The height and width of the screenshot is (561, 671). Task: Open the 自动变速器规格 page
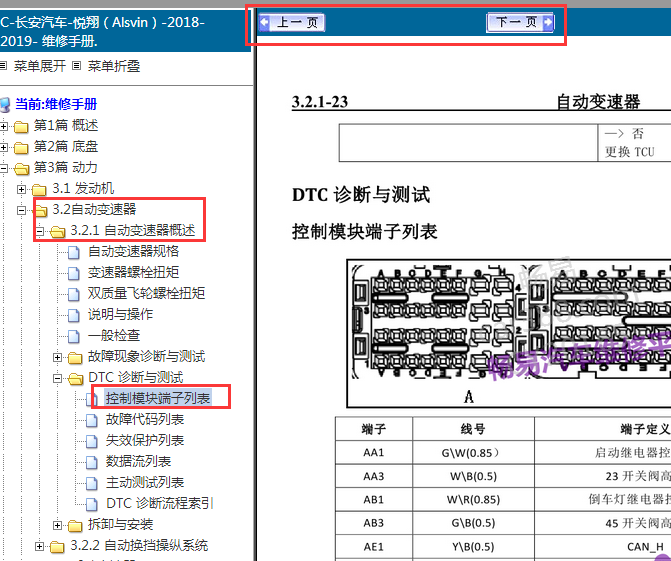coord(134,252)
